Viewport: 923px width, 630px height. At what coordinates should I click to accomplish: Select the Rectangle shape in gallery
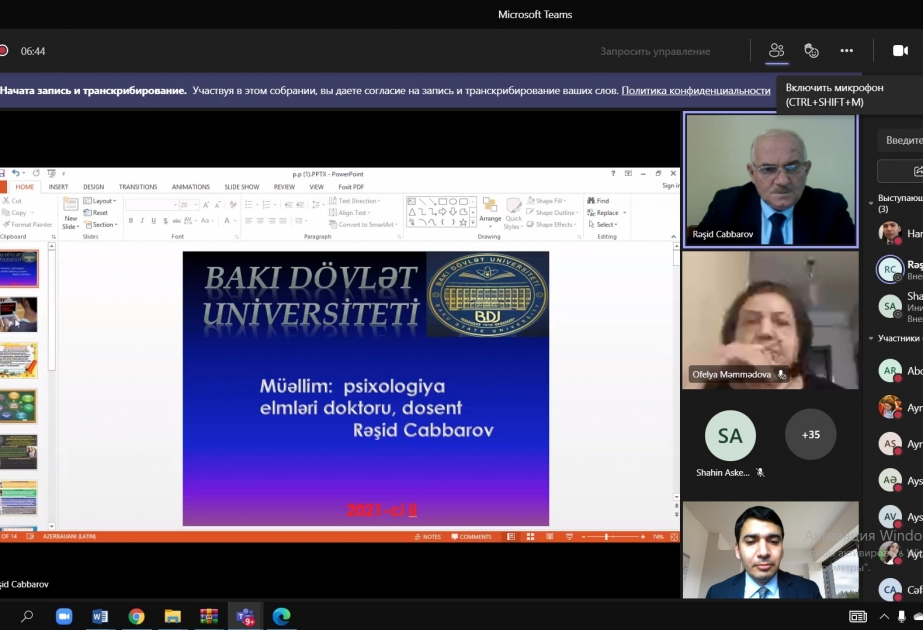(442, 201)
